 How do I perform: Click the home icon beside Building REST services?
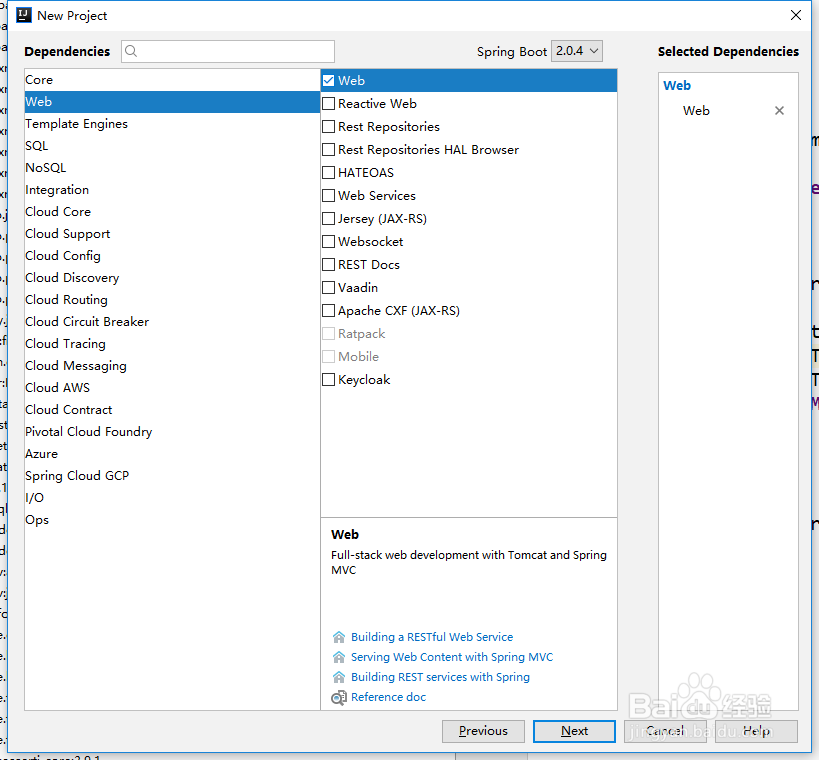pos(339,677)
